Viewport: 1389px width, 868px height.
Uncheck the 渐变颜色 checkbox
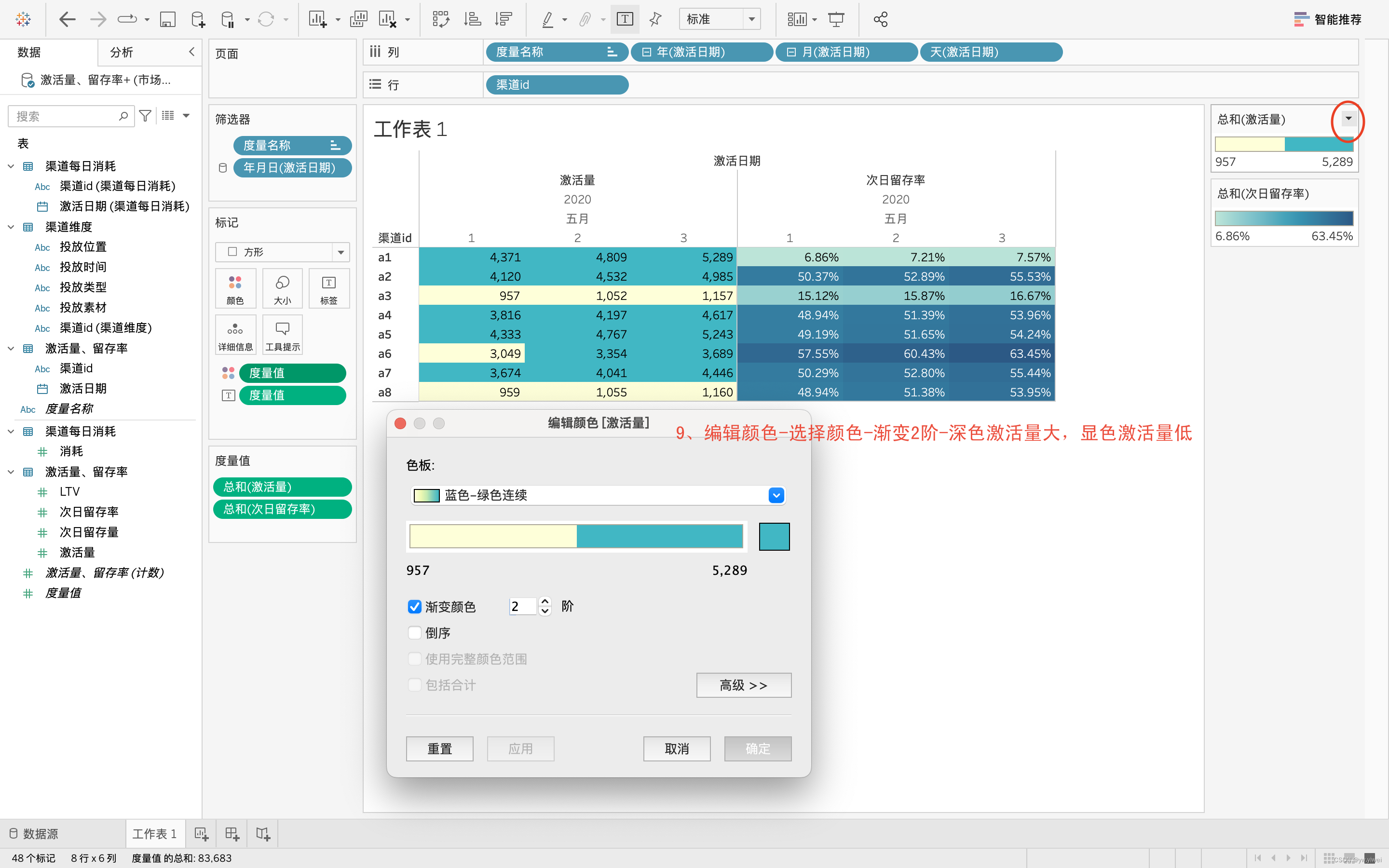pos(414,607)
